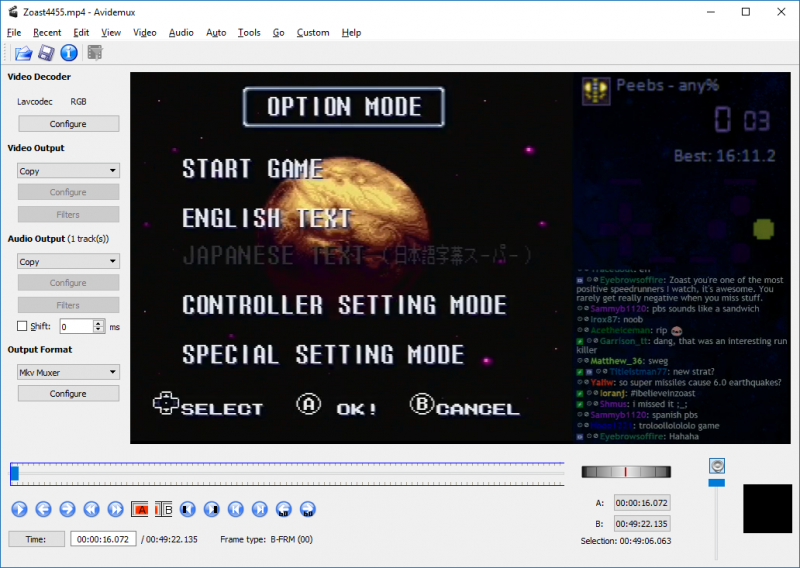Open a video file via toolbar icon
This screenshot has width=800, height=568.
[23, 53]
